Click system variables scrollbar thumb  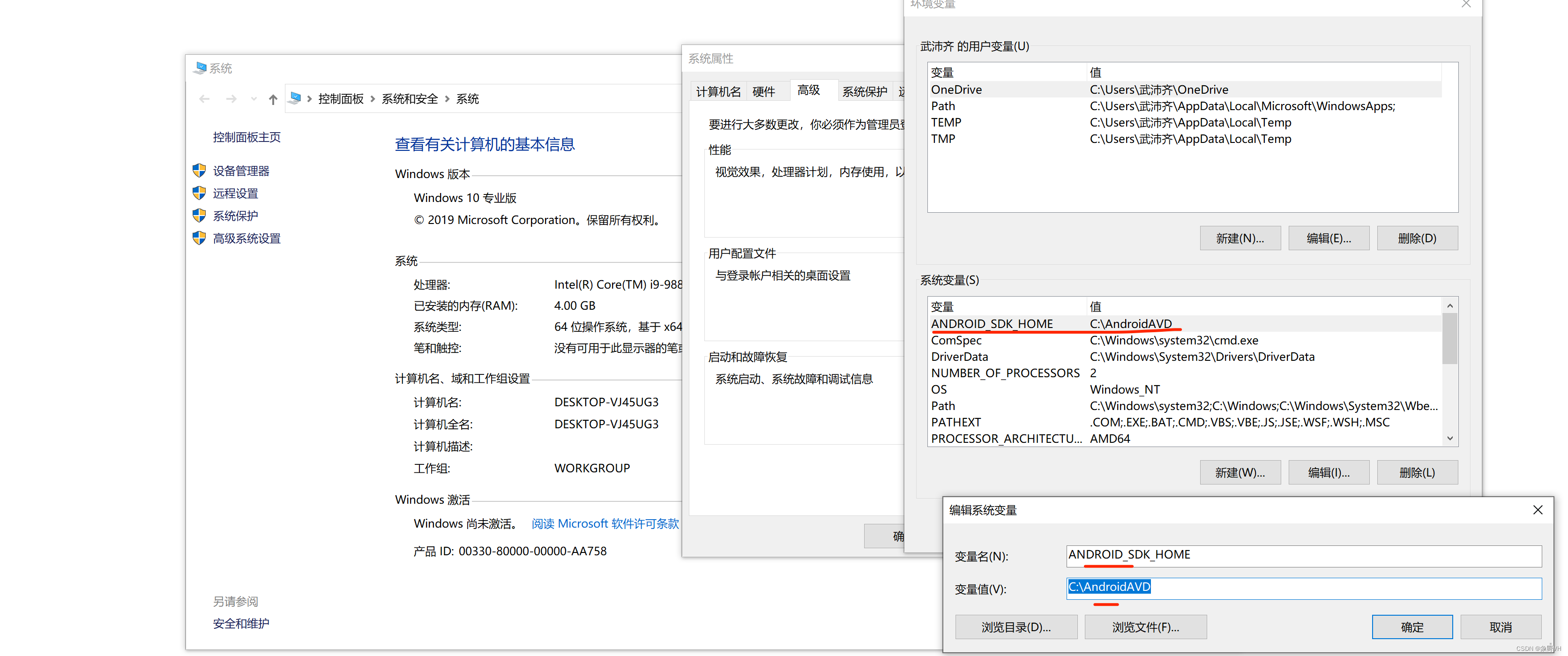click(1450, 338)
